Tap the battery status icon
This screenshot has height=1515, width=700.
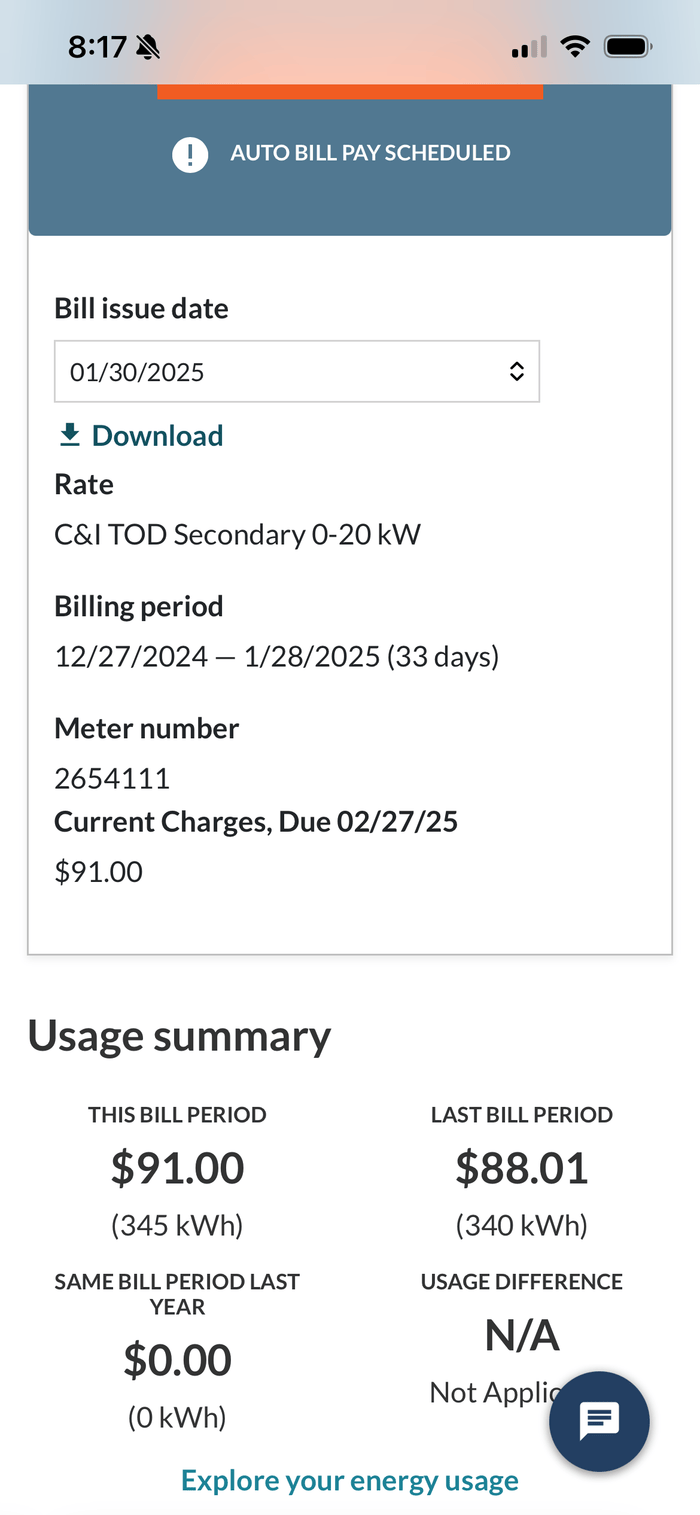coord(629,46)
